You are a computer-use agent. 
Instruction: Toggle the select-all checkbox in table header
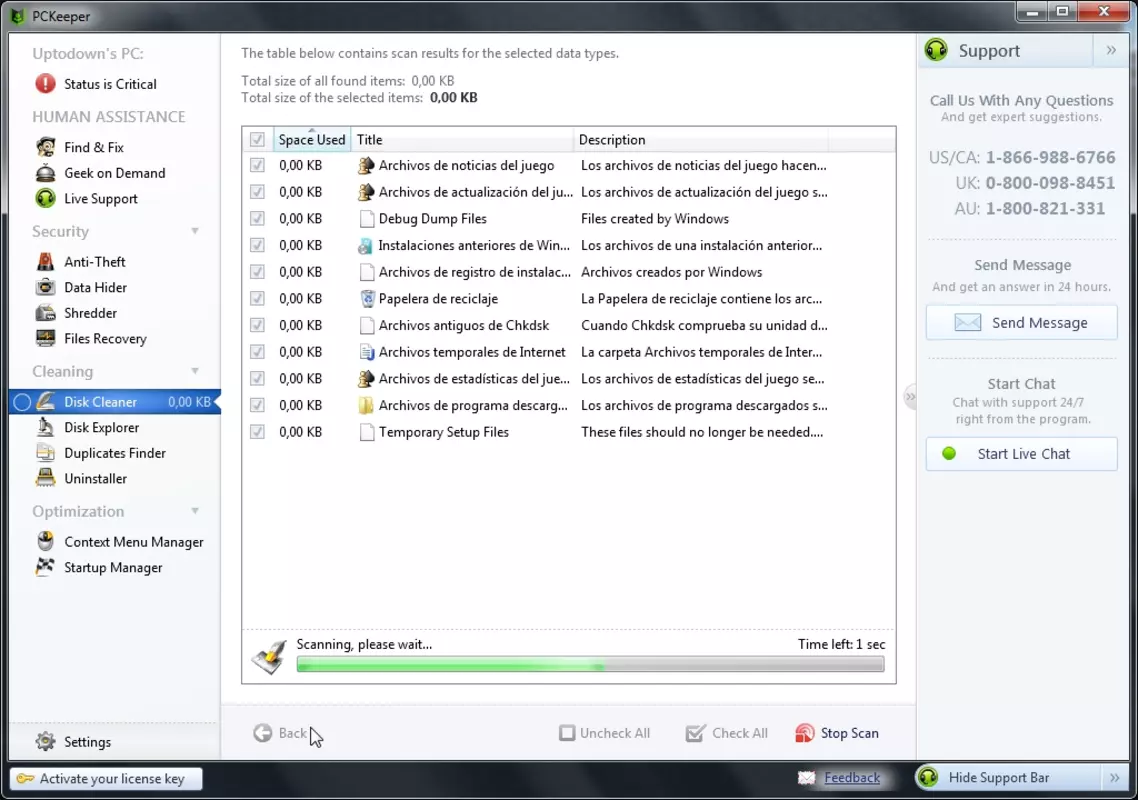click(x=257, y=139)
